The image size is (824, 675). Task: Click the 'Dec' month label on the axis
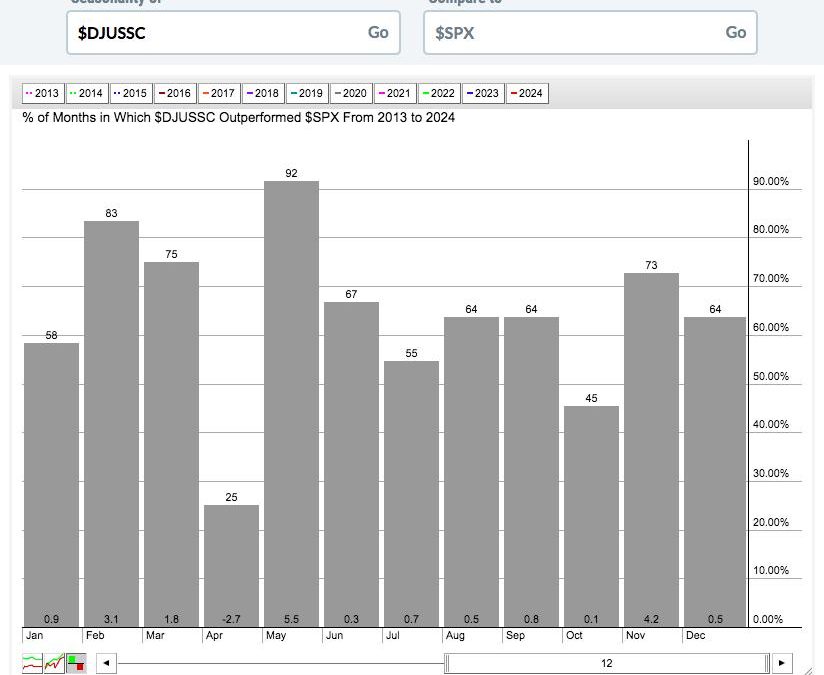(696, 635)
